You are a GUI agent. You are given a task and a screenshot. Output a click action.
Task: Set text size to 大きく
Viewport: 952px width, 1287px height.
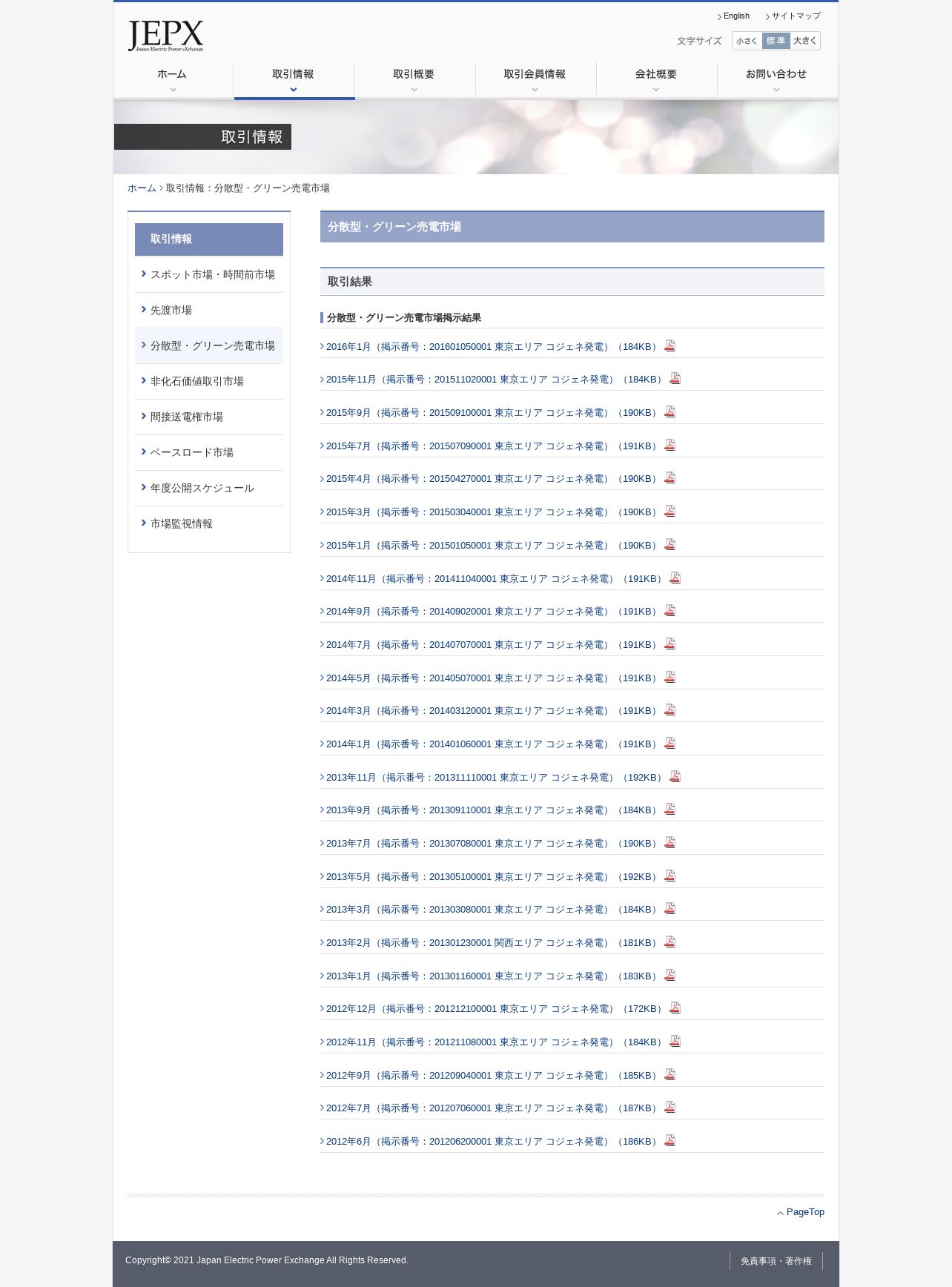(x=805, y=41)
